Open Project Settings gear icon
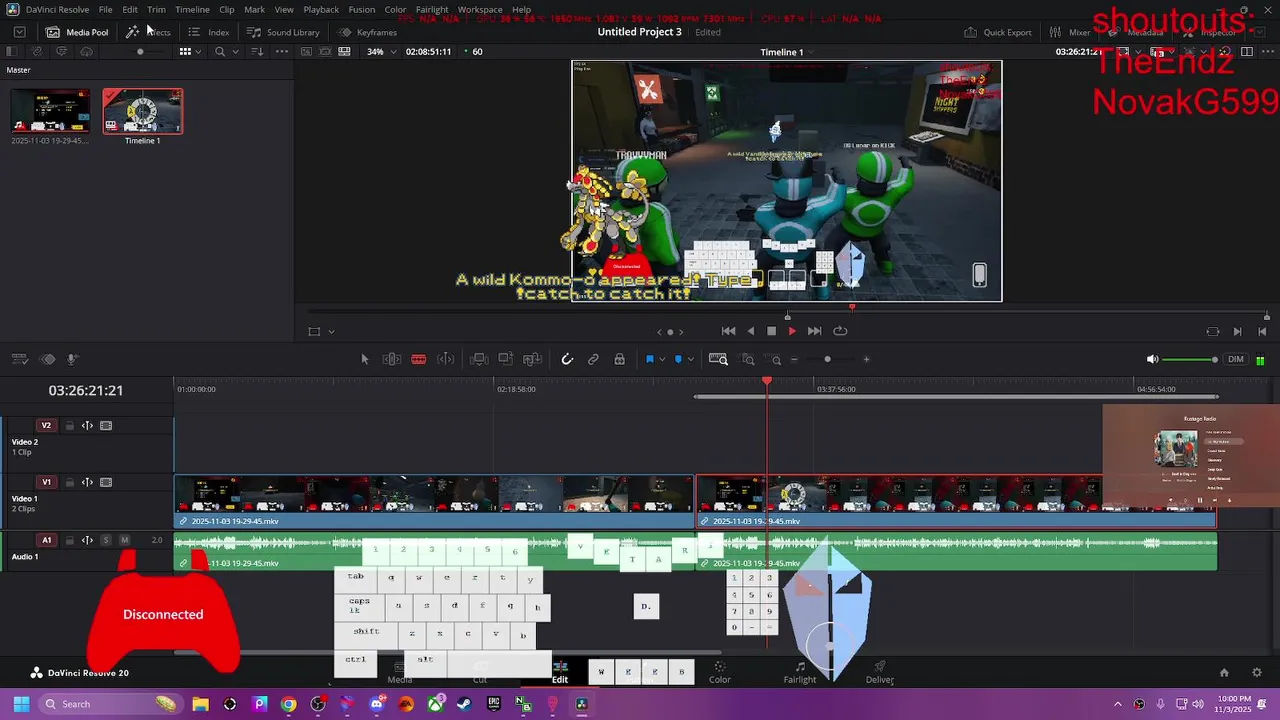The height and width of the screenshot is (720, 1280). 1257,672
